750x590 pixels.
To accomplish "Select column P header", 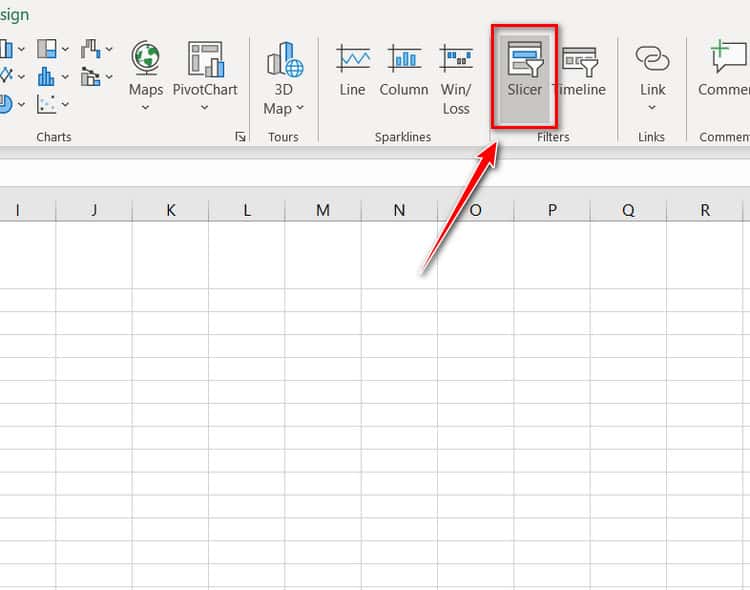I will click(552, 210).
